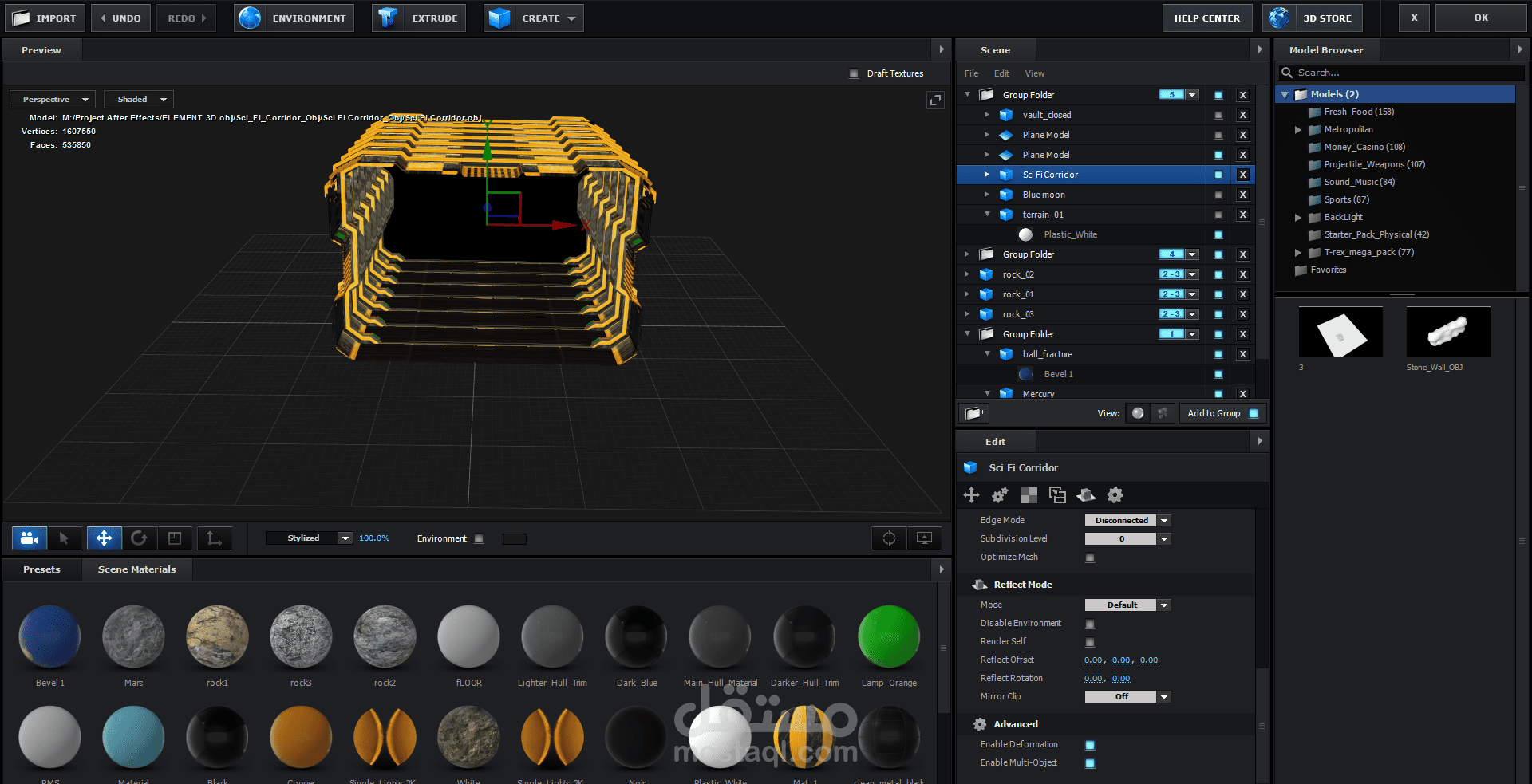Click the Scale tool icon

(x=175, y=538)
